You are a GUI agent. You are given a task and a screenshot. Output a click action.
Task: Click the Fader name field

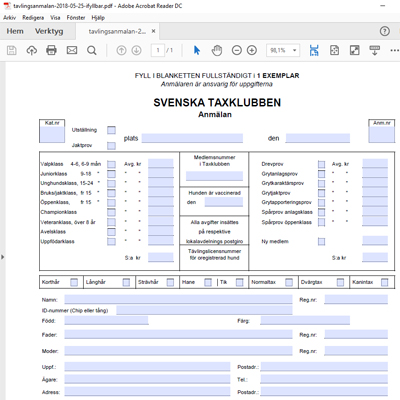pos(178,335)
